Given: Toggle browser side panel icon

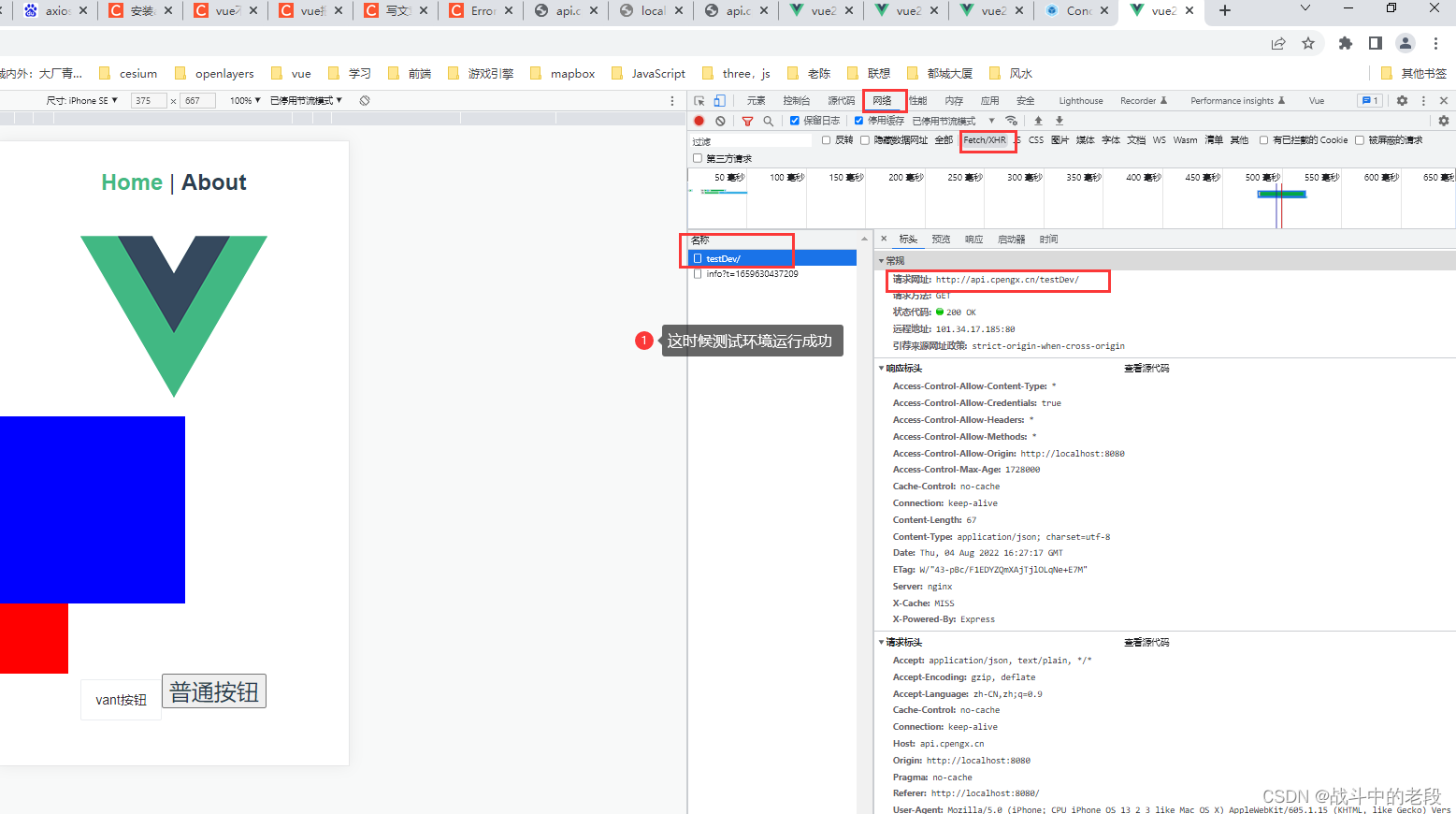Looking at the screenshot, I should (x=1376, y=43).
